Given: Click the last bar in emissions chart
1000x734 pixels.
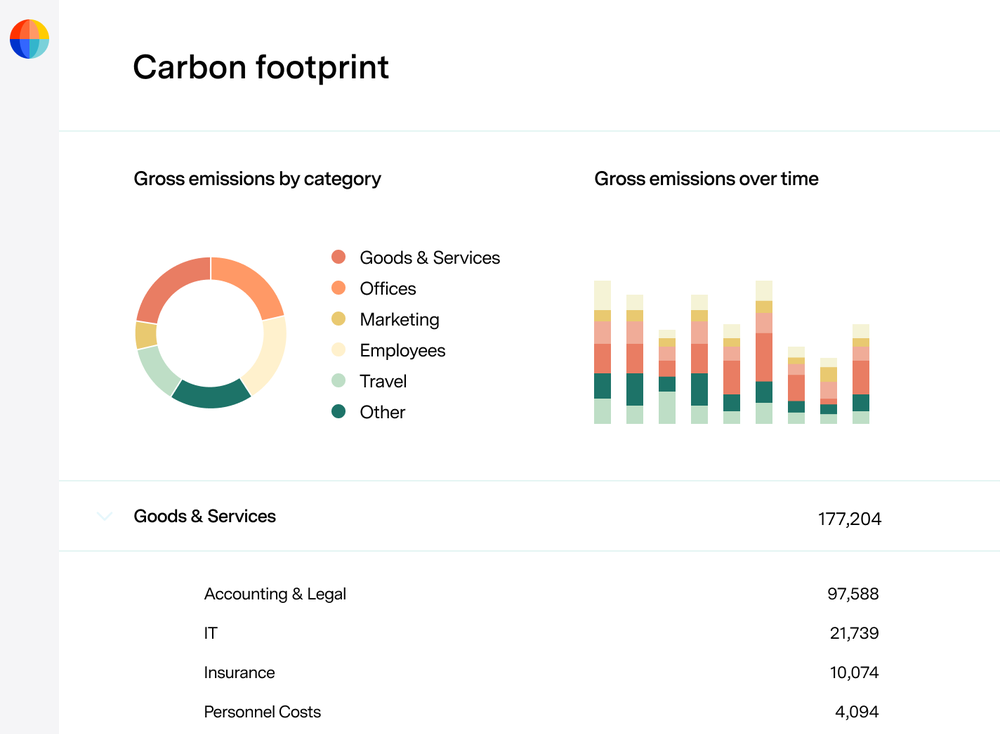Looking at the screenshot, I should (861, 374).
